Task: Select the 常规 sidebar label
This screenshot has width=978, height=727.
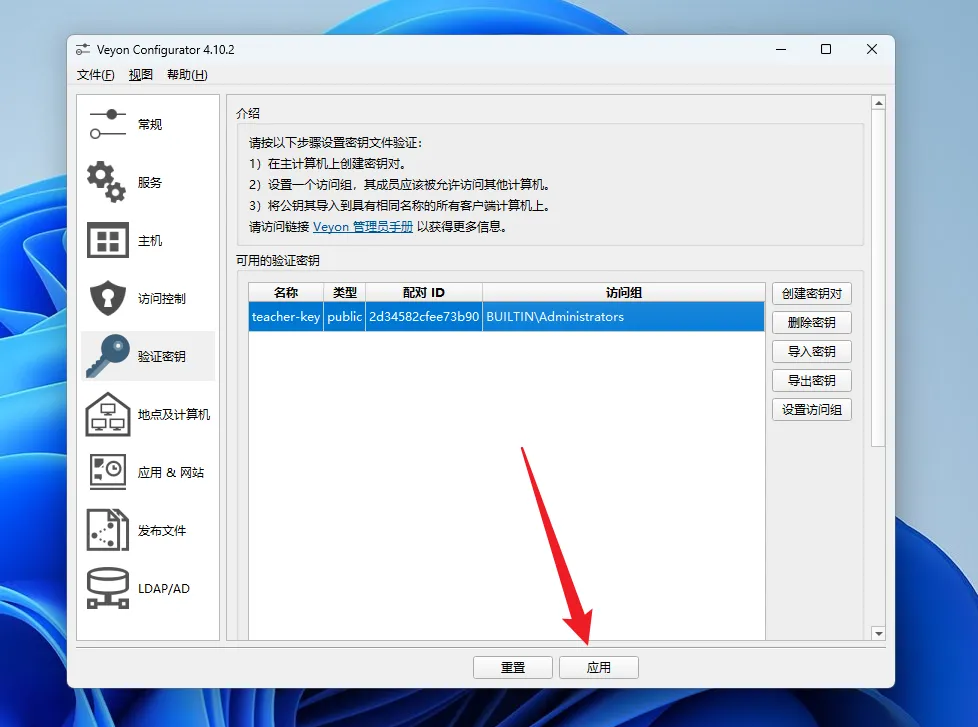Action: tap(150, 125)
